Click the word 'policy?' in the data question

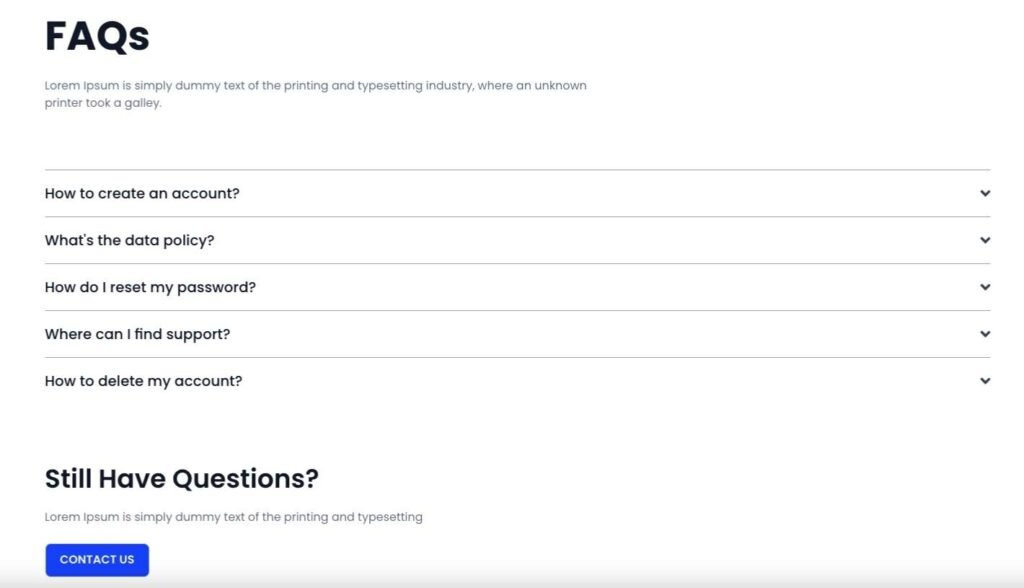point(190,240)
